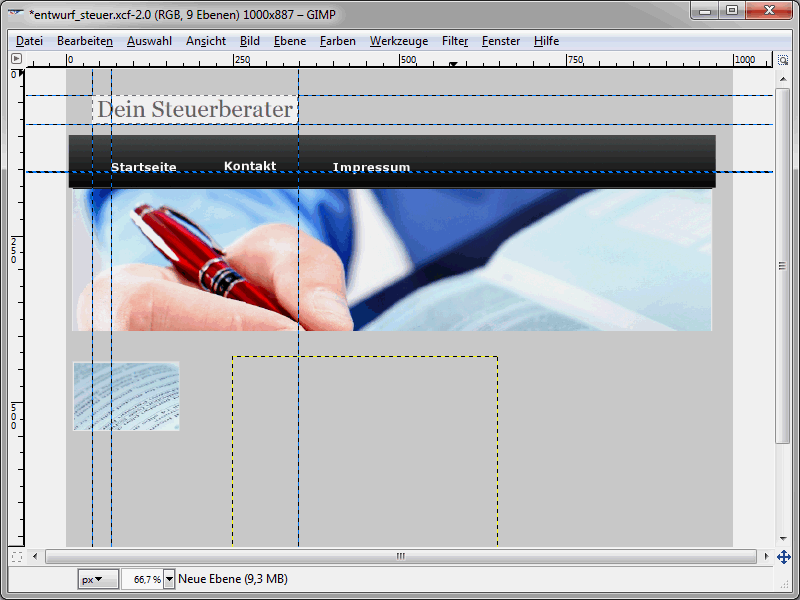The width and height of the screenshot is (800, 600).
Task: Click the vertical scrollbar up arrow
Action: tap(783, 79)
